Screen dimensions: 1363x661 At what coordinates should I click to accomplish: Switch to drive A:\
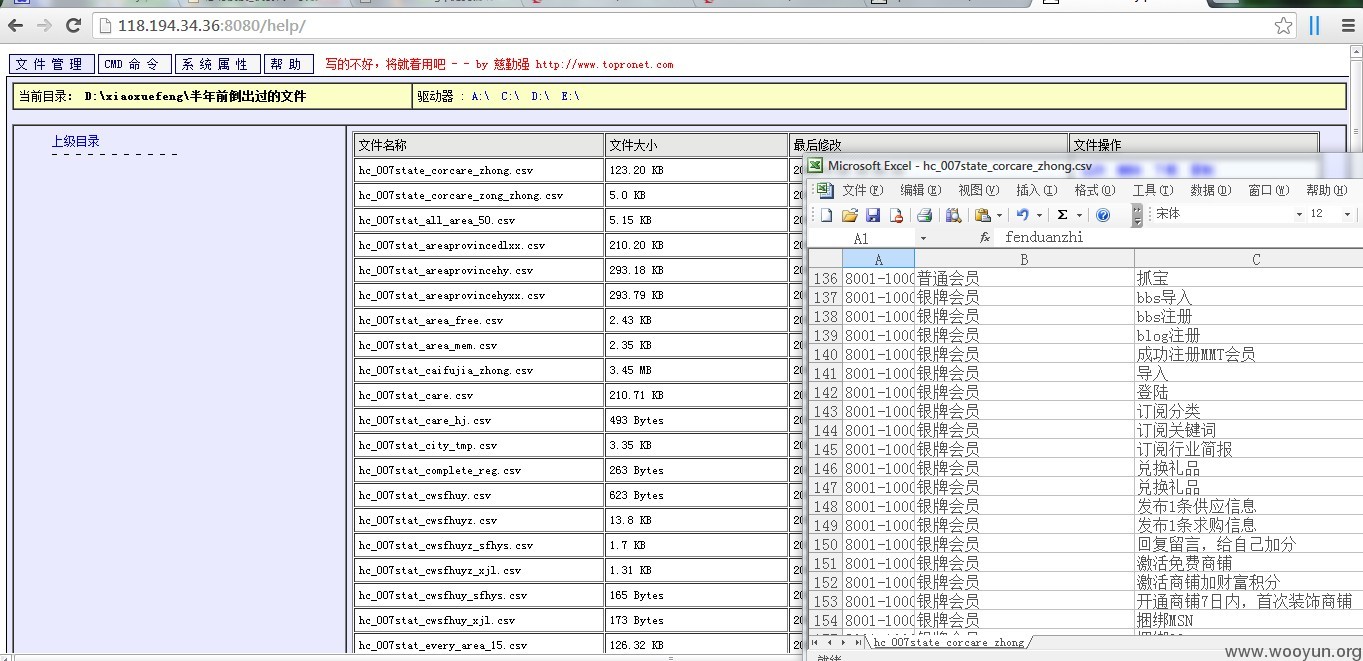click(480, 97)
